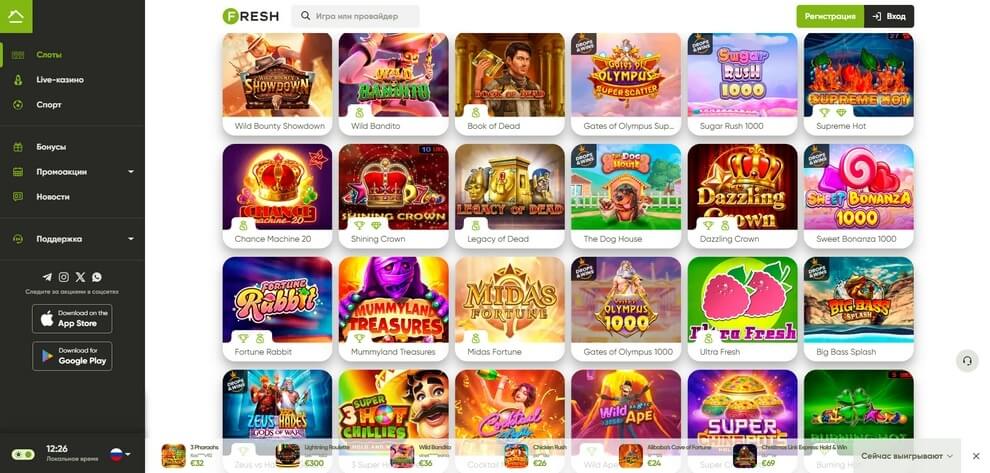Open the Russian flag language dropdown
990x473 pixels.
coord(121,454)
